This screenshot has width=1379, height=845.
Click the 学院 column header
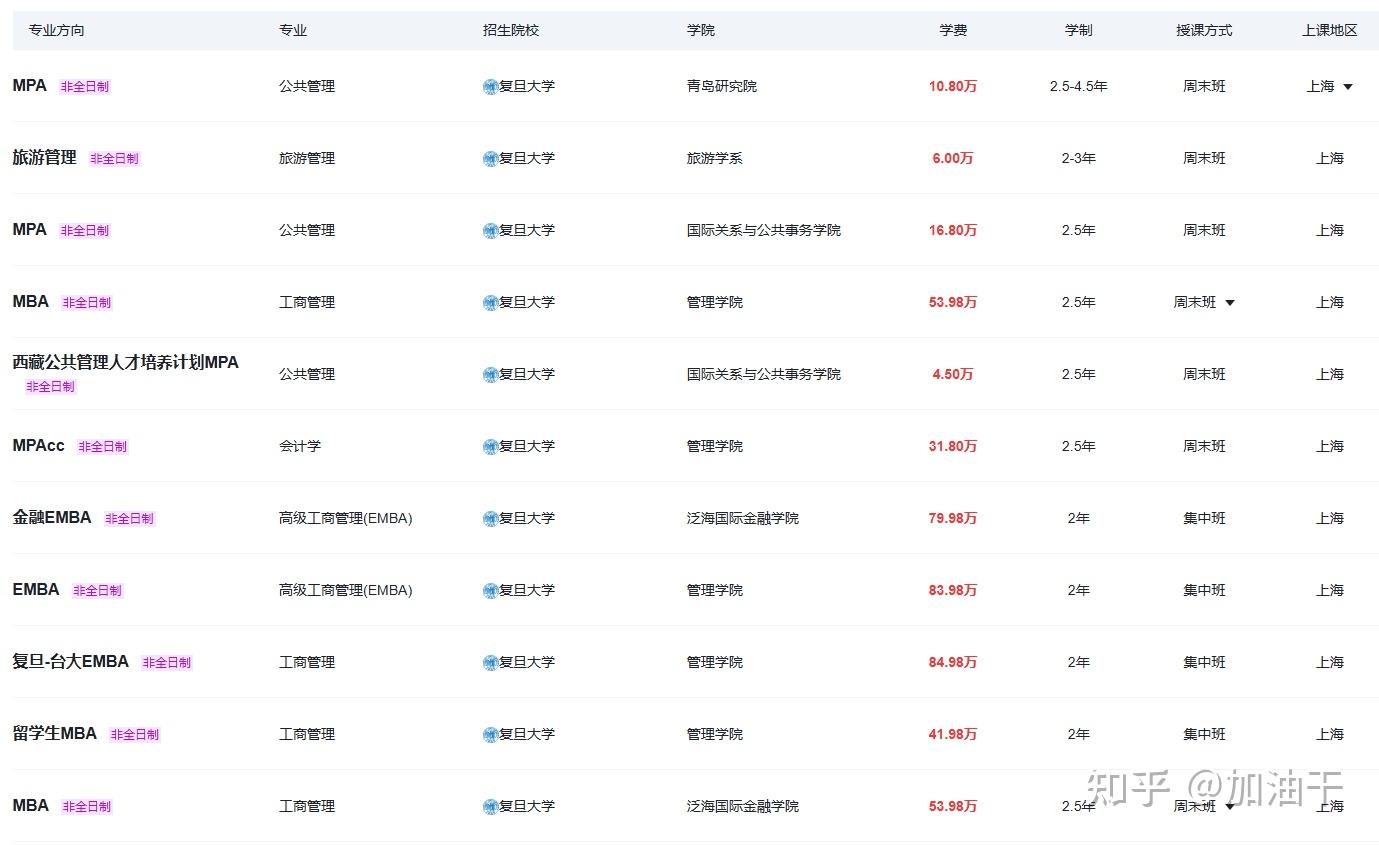pyautogui.click(x=701, y=30)
